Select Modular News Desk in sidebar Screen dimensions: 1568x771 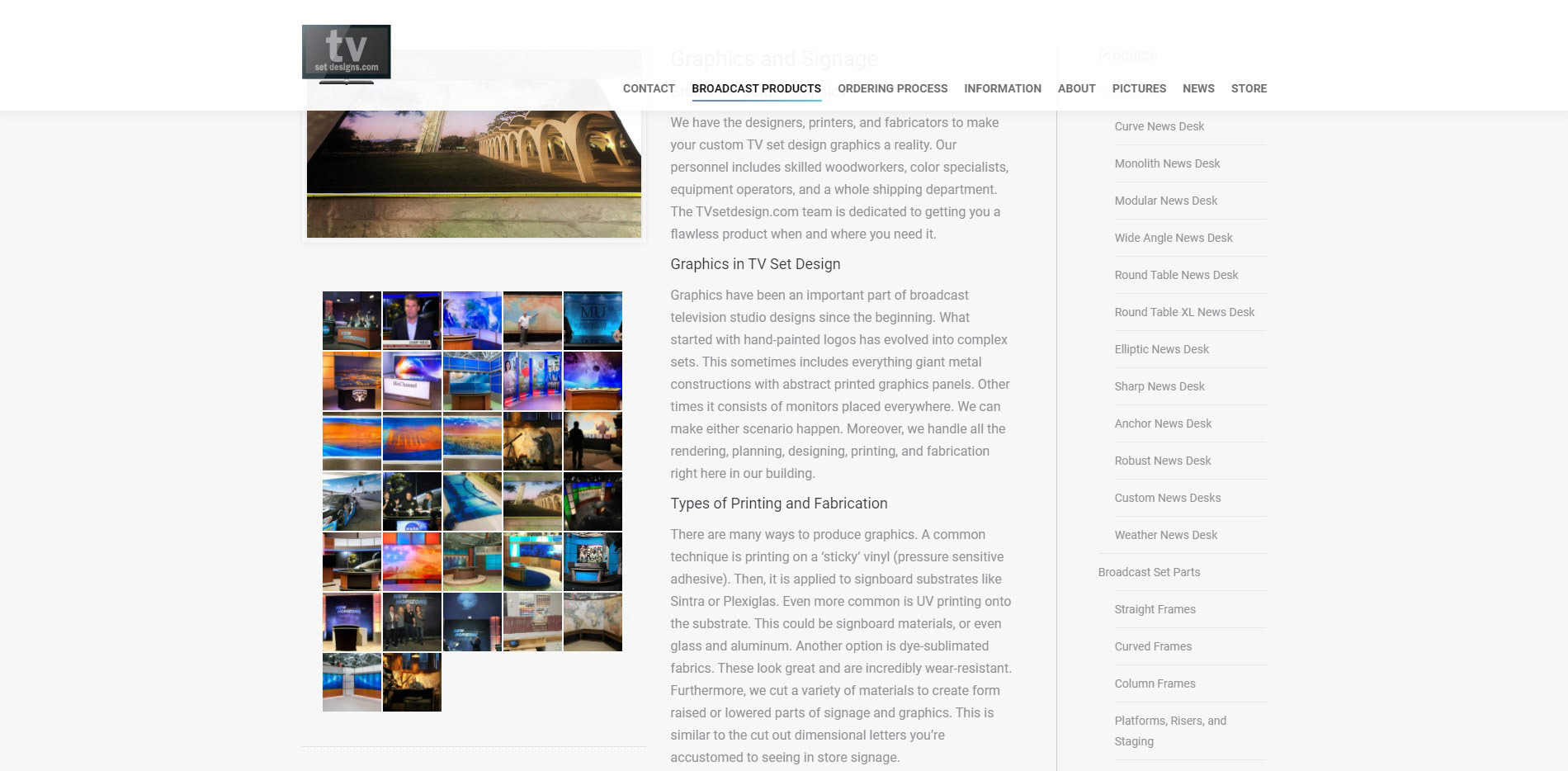(x=1165, y=201)
